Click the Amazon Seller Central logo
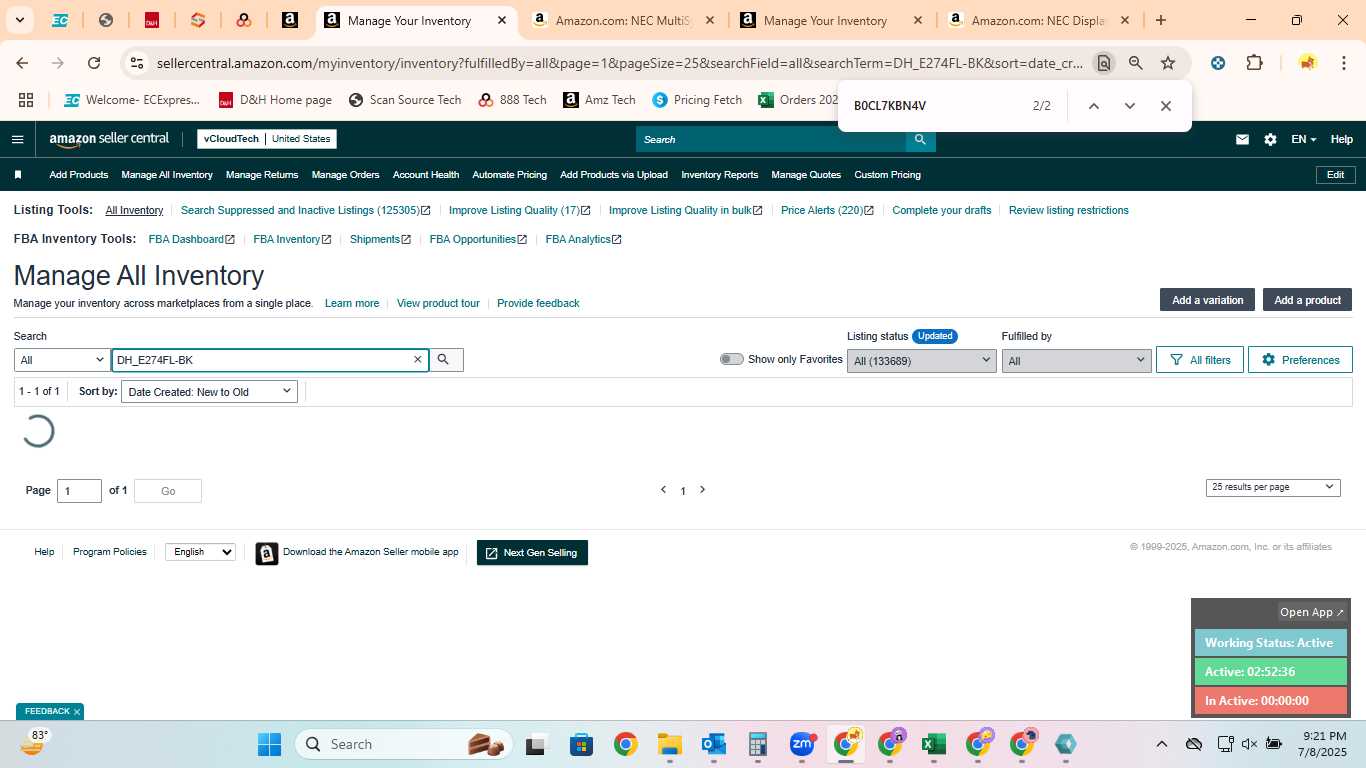The width and height of the screenshot is (1366, 768). click(x=110, y=139)
